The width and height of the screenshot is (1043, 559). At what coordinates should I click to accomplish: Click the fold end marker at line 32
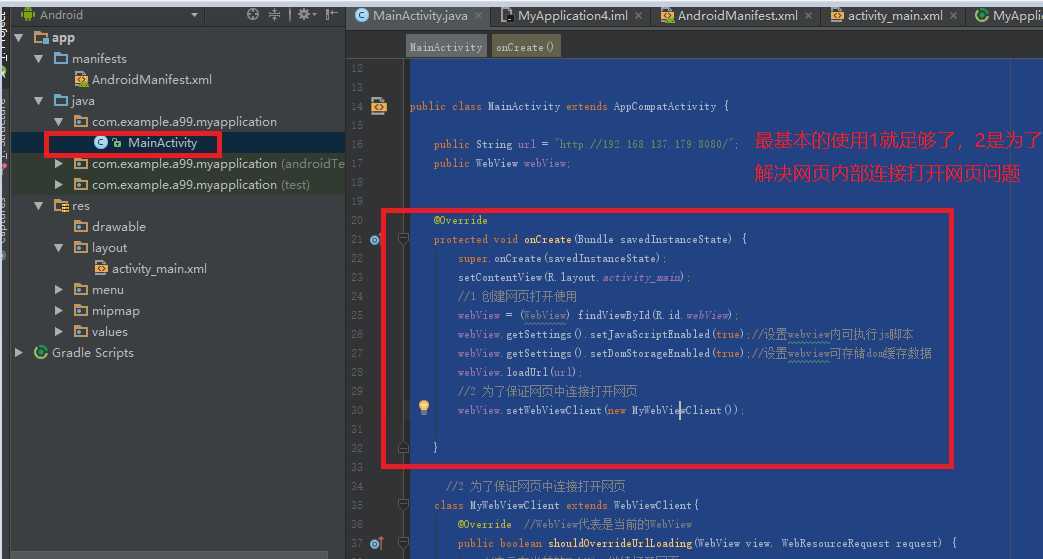pos(403,448)
